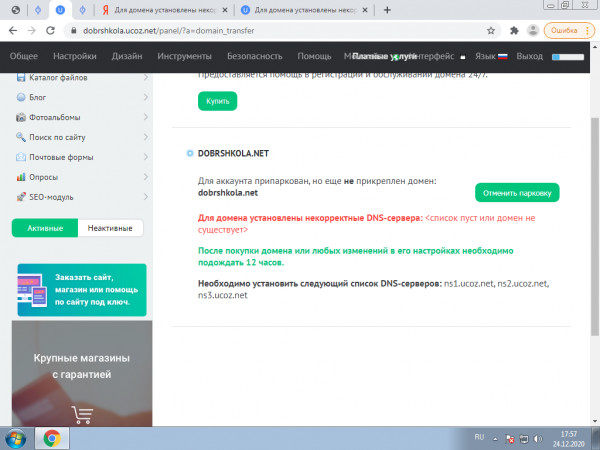Image resolution: width=600 pixels, height=450 pixels.
Task: Click the page vertical scrollbar
Action: (x=595, y=227)
